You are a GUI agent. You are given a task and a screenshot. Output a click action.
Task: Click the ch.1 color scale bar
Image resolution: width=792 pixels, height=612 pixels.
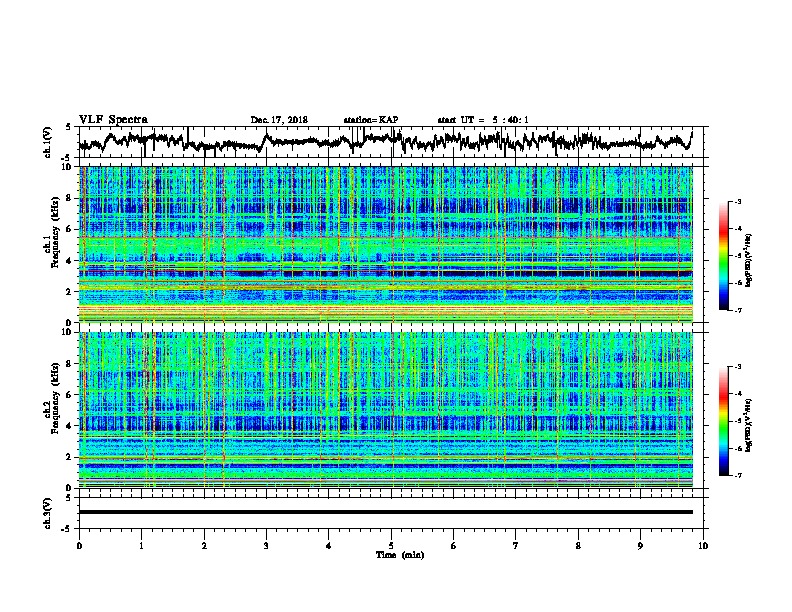pyautogui.click(x=723, y=256)
